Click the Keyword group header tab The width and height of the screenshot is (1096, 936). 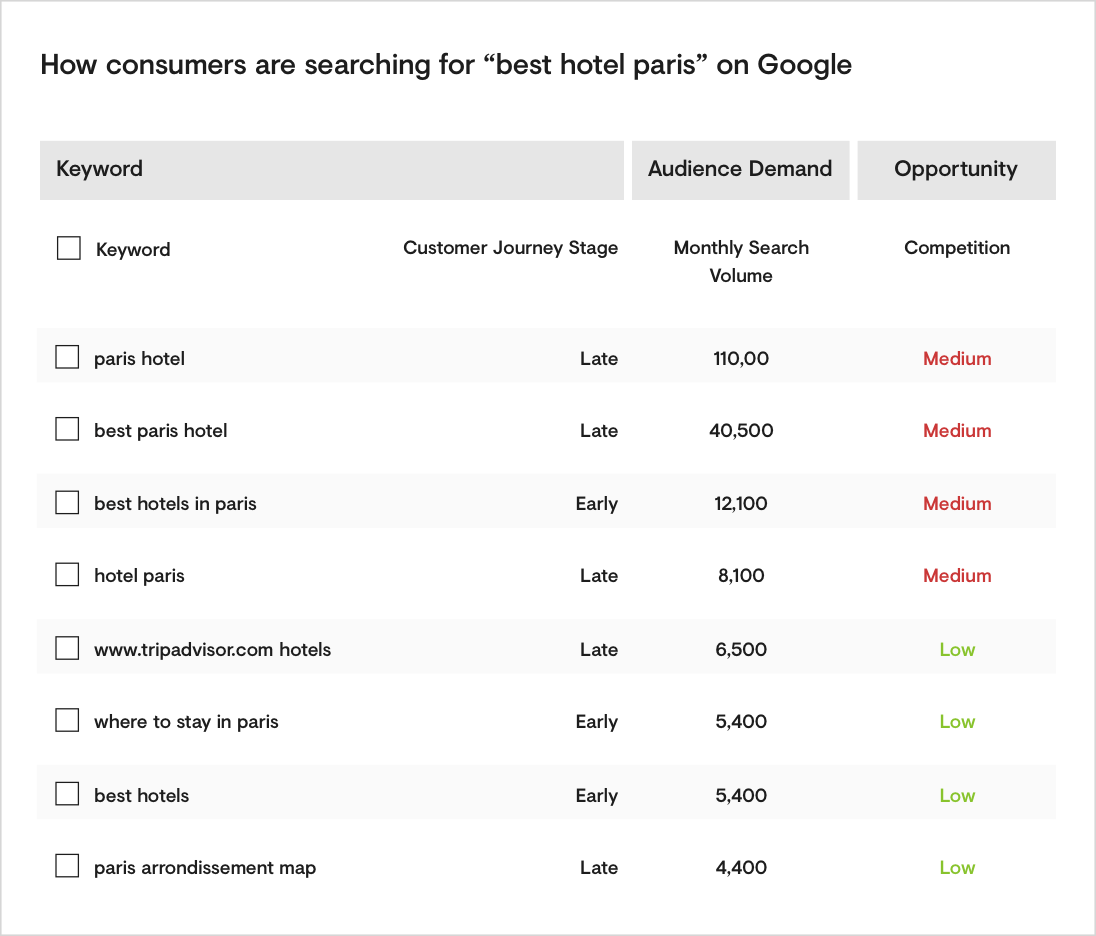331,170
